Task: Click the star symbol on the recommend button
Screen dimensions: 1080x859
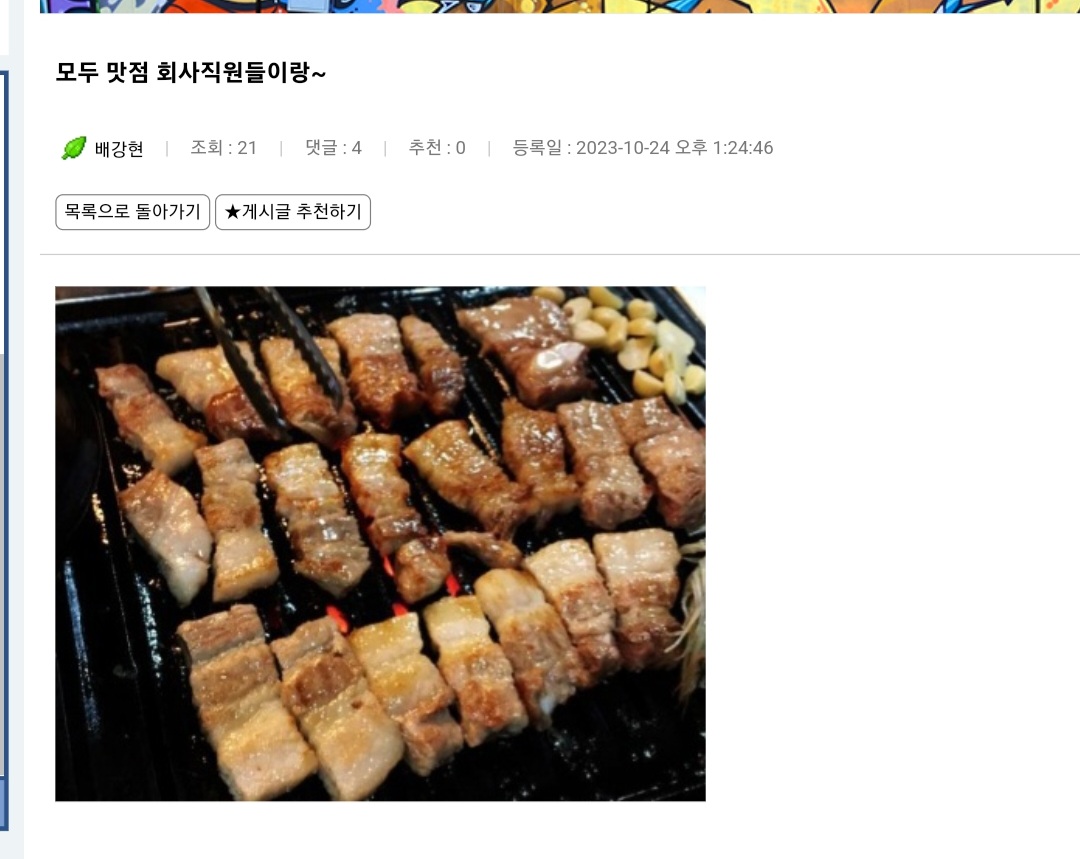Action: tap(232, 212)
